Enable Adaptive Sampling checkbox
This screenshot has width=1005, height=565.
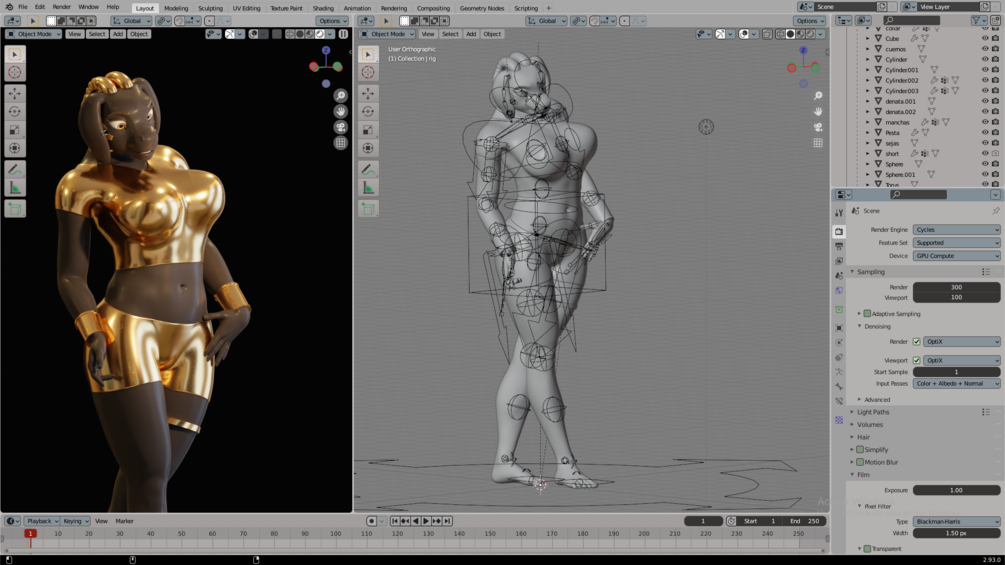click(867, 314)
